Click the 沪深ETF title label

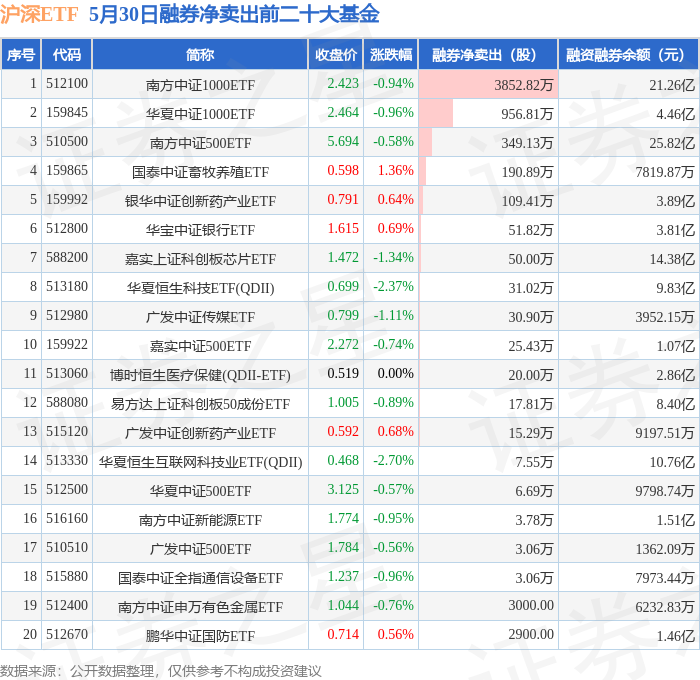[39, 14]
